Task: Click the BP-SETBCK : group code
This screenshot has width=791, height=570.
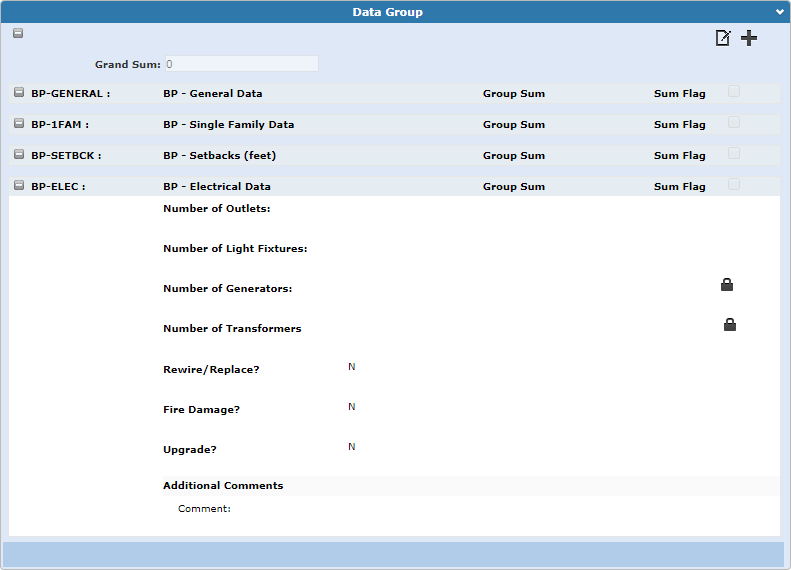Action: click(66, 155)
